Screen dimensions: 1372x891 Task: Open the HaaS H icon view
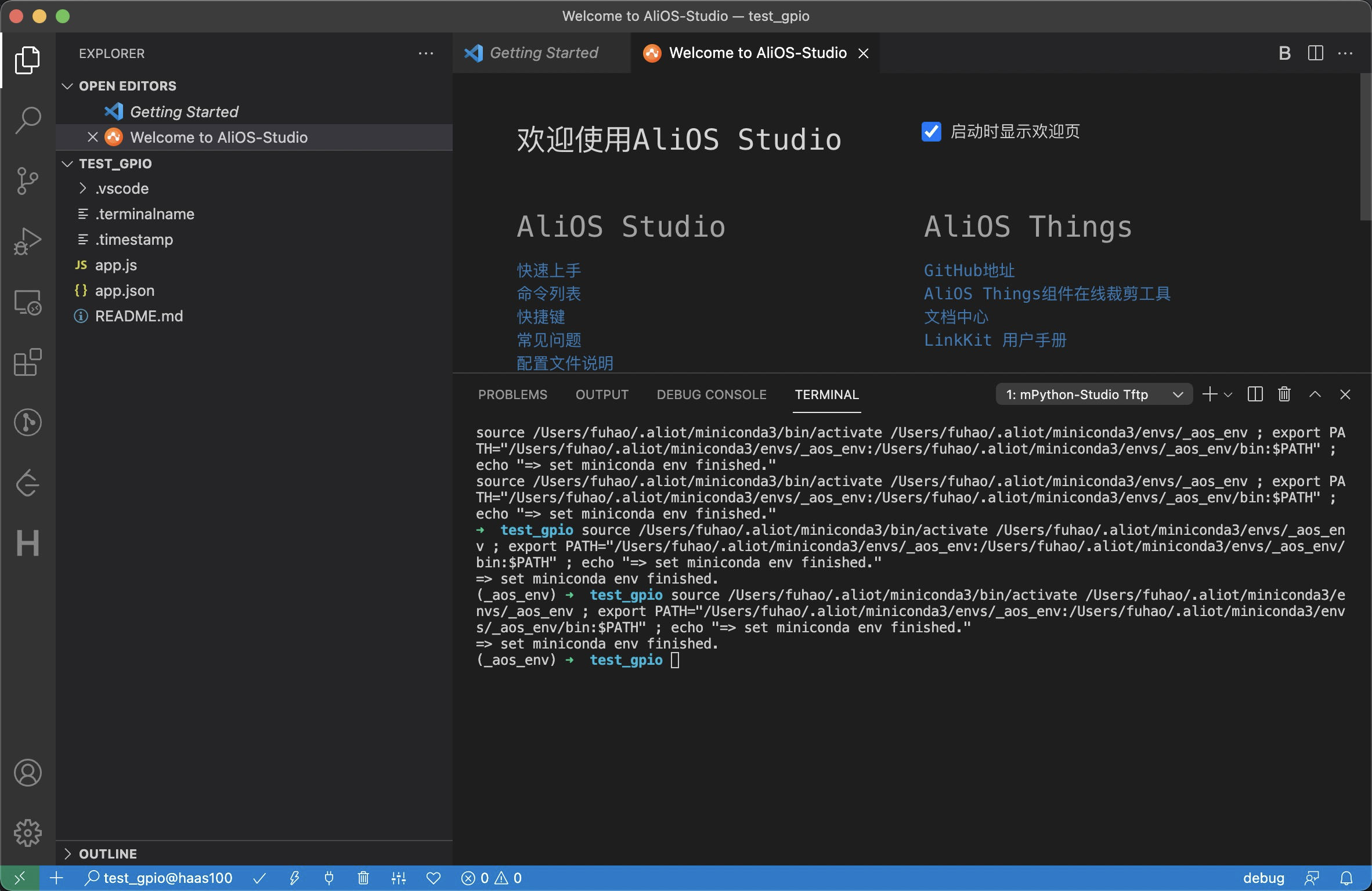point(27,543)
